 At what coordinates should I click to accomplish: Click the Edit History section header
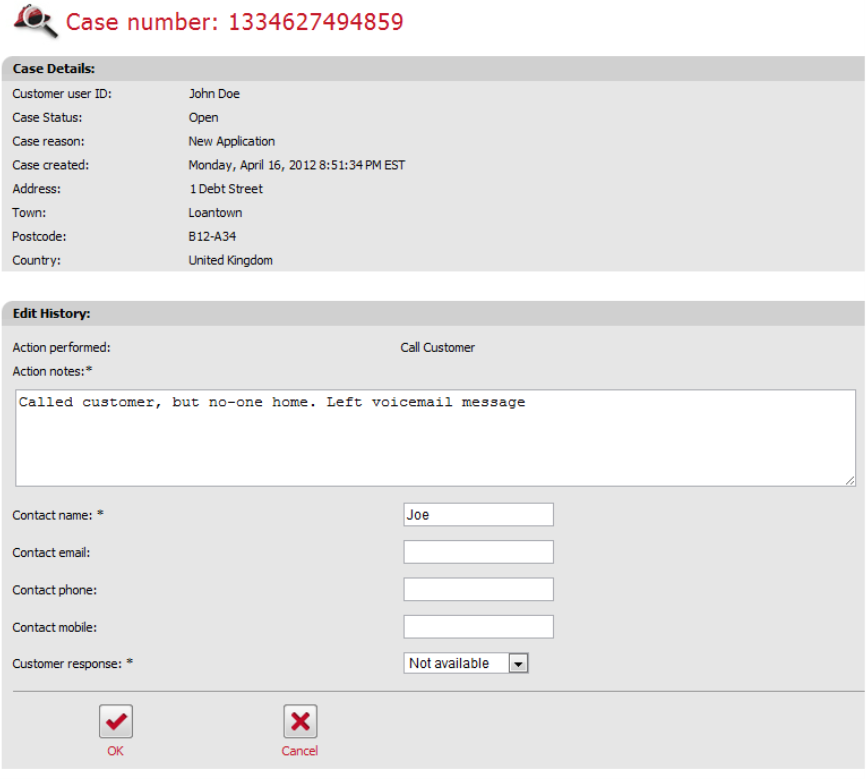pyautogui.click(x=52, y=314)
